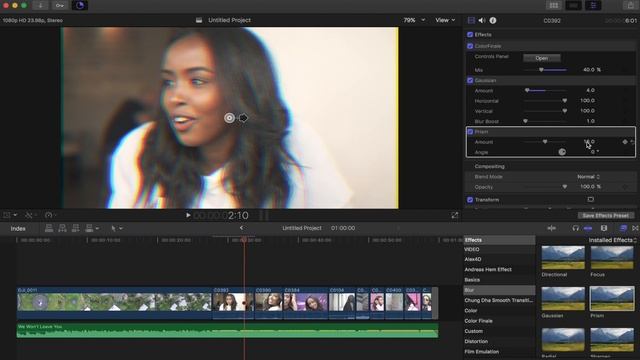Viewport: 640px width, 360px height.
Task: Click the Mix slider for ColorFinale
Action: pyautogui.click(x=545, y=70)
